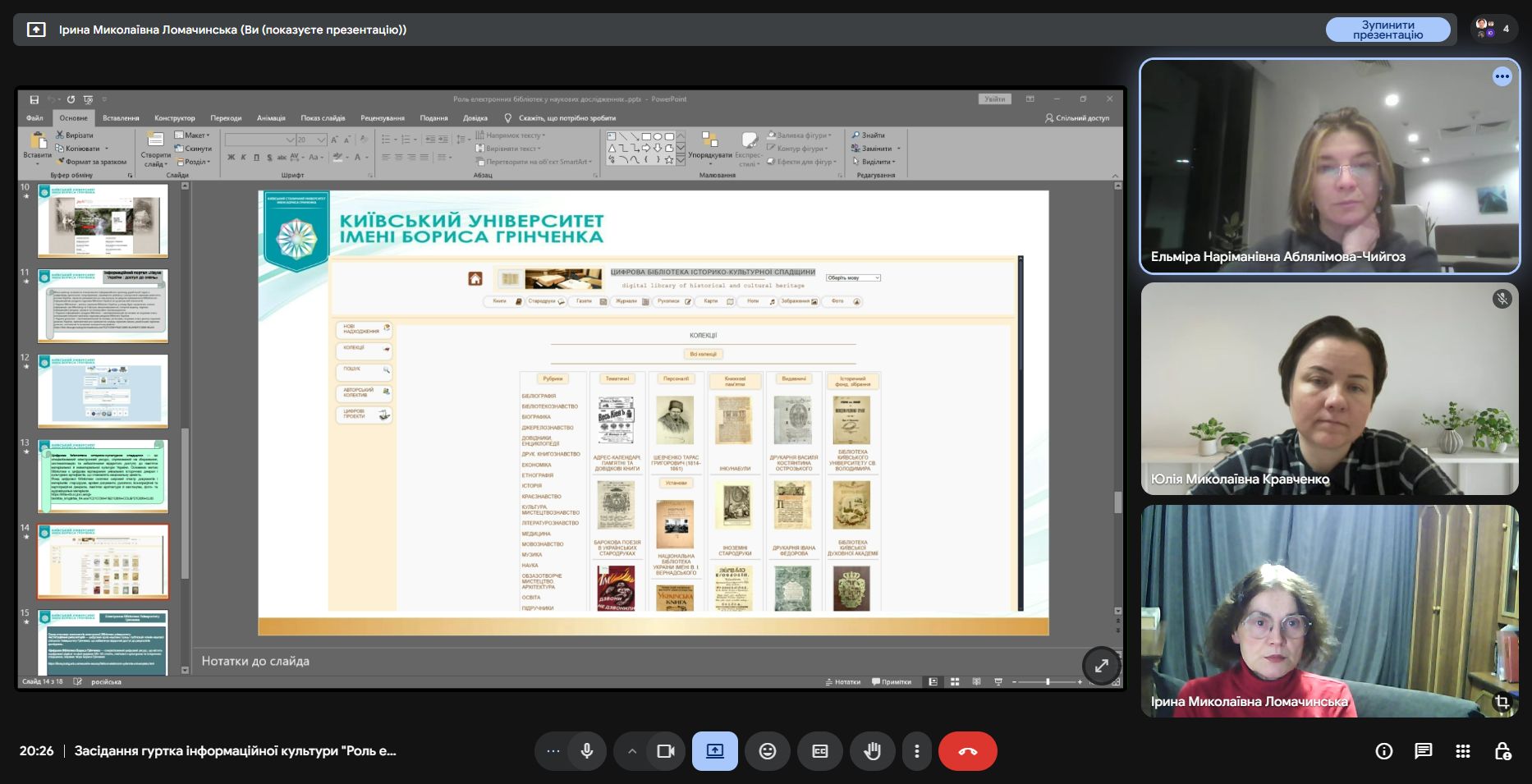
Task: Mute microphone in the call toolbar
Action: click(586, 751)
